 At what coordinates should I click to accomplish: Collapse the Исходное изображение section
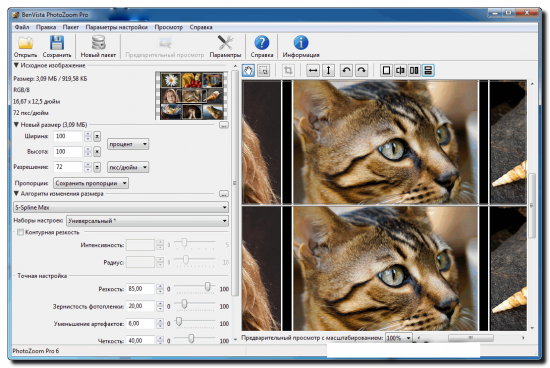coord(16,65)
